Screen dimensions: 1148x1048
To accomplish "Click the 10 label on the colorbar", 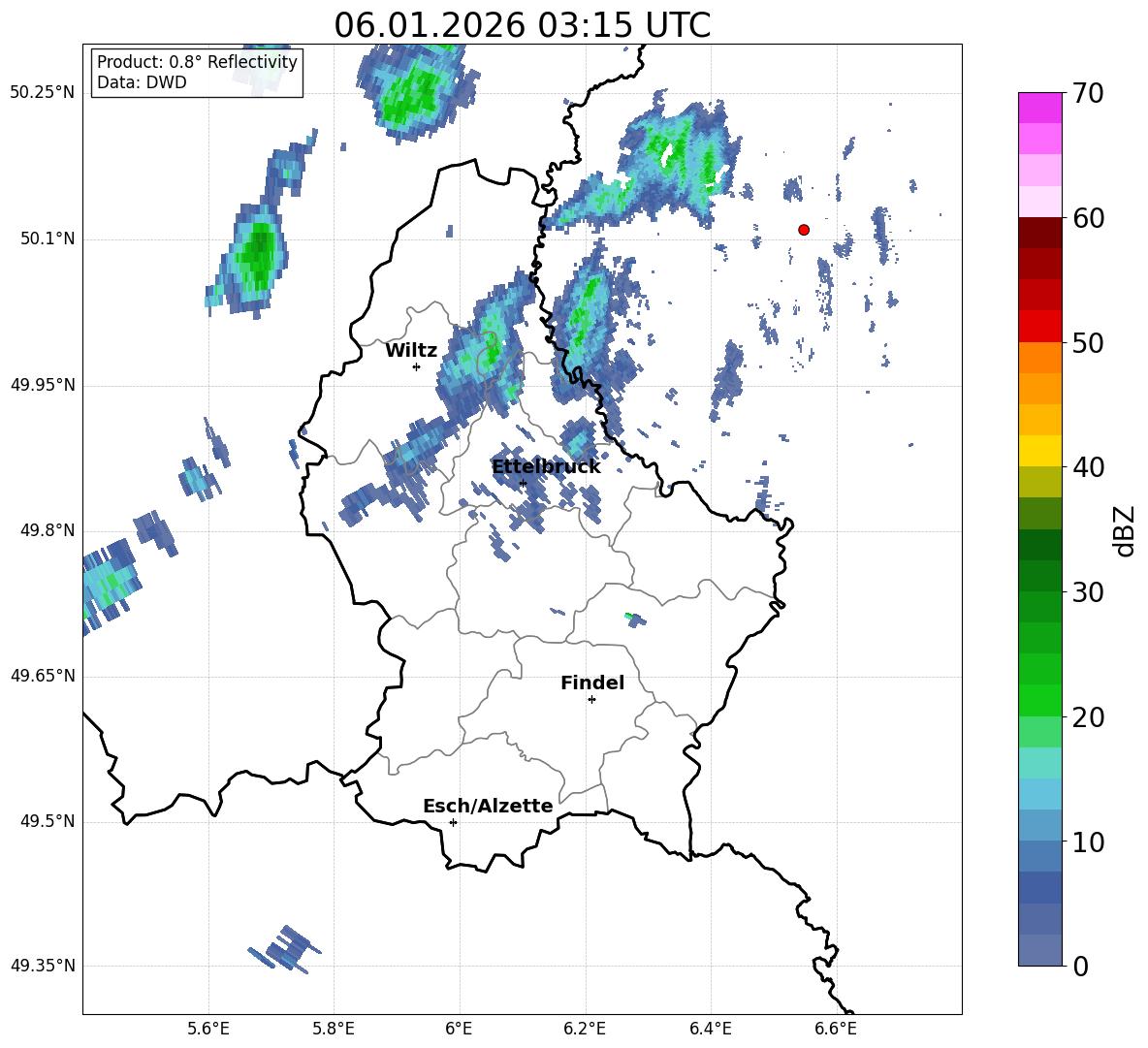I will tap(1088, 842).
